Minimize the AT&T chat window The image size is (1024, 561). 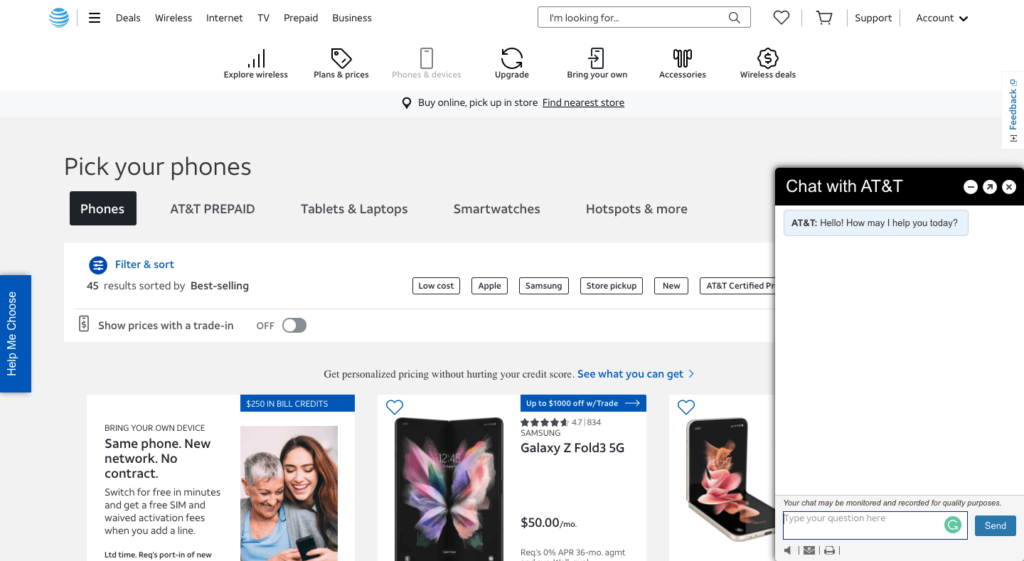tap(970, 187)
